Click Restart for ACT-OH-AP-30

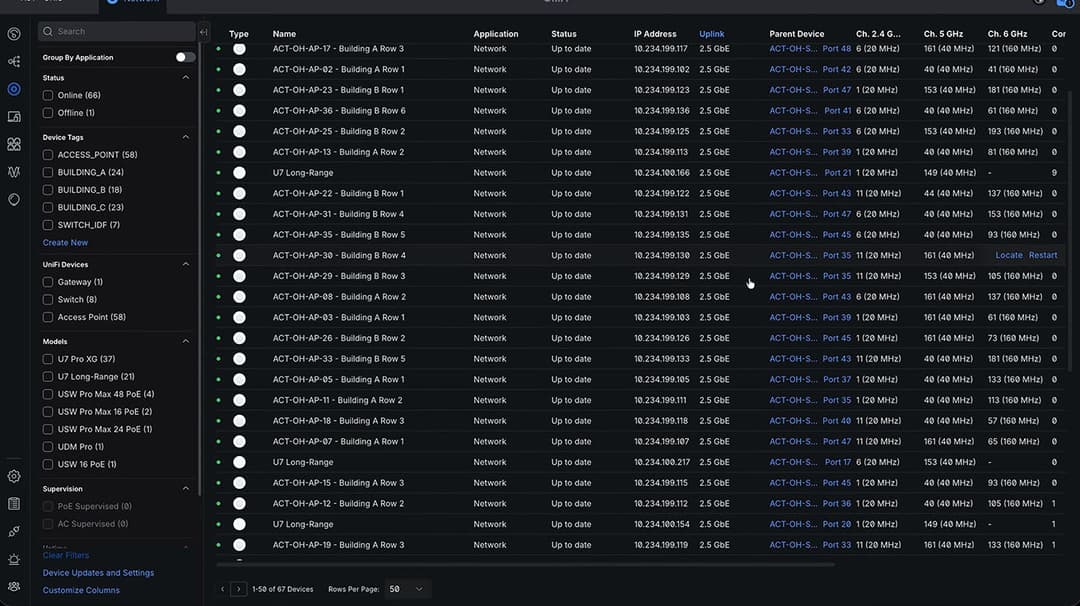pyautogui.click(x=1043, y=255)
